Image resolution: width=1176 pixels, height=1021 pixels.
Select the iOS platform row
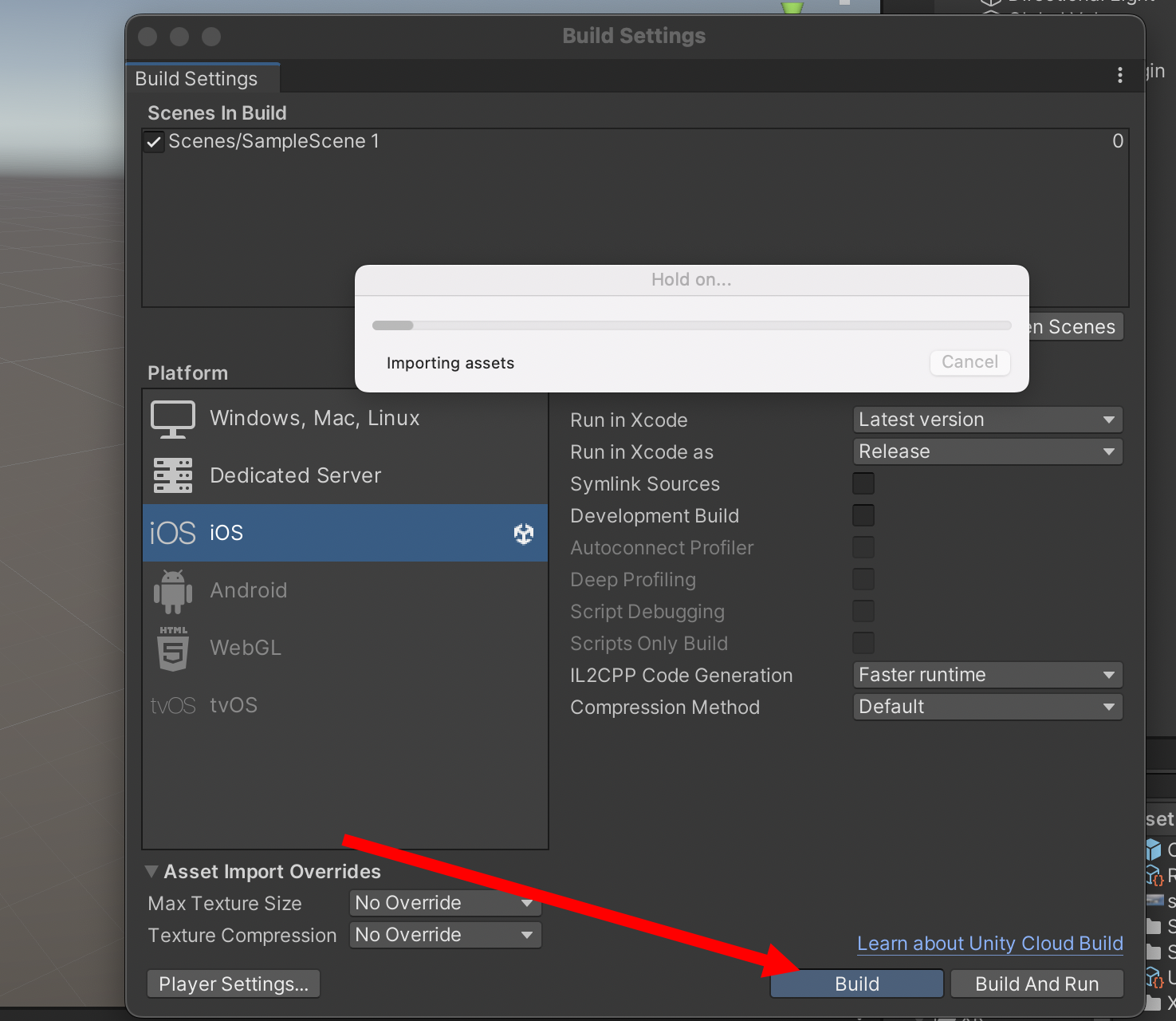pyautogui.click(x=345, y=533)
